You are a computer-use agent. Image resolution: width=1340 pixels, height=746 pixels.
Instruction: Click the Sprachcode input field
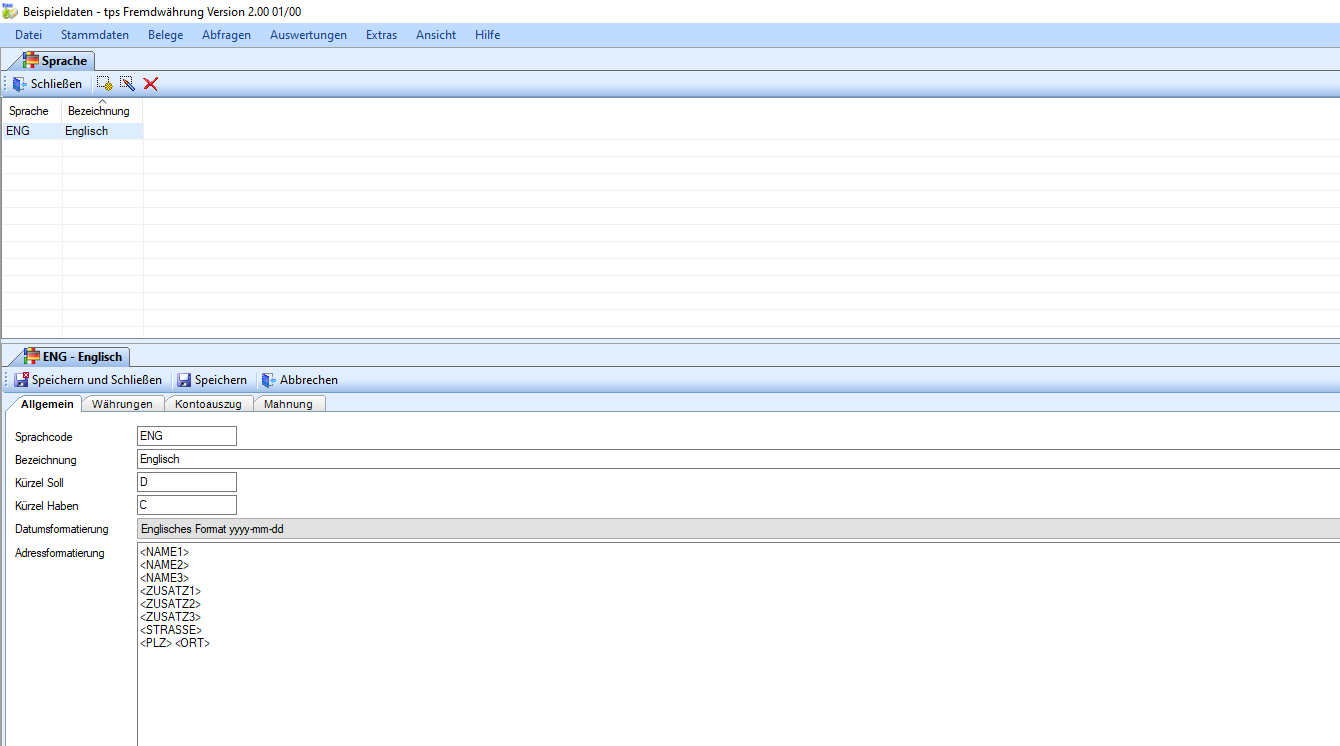coord(186,436)
